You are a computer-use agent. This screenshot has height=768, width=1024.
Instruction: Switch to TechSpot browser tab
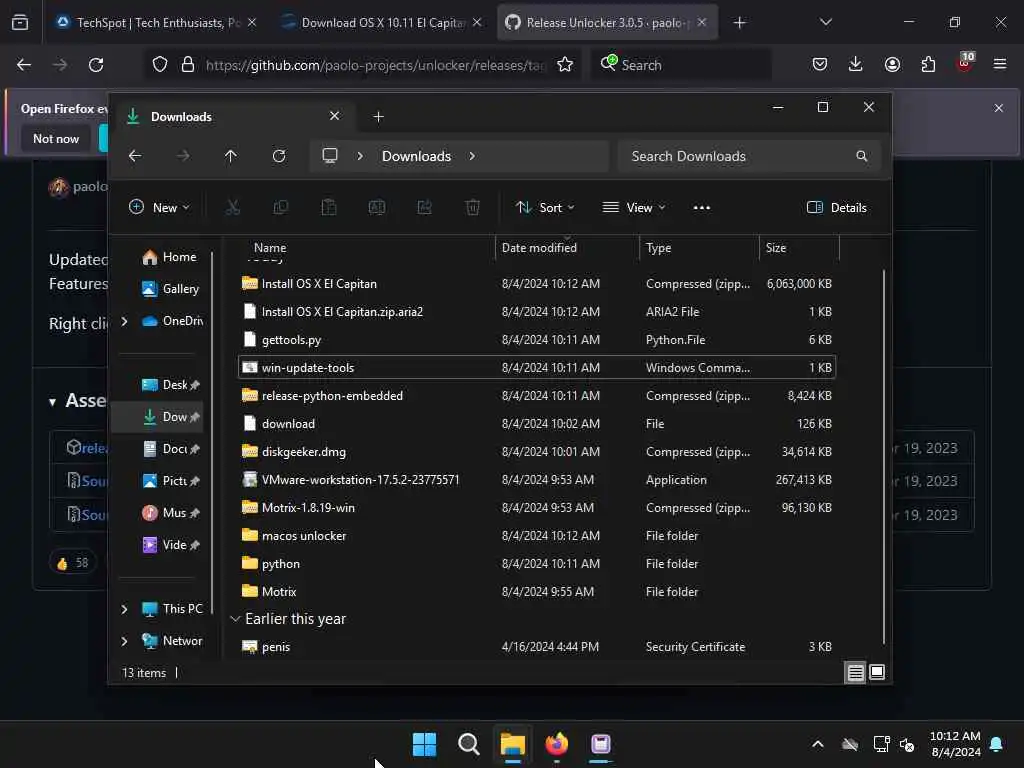[157, 22]
